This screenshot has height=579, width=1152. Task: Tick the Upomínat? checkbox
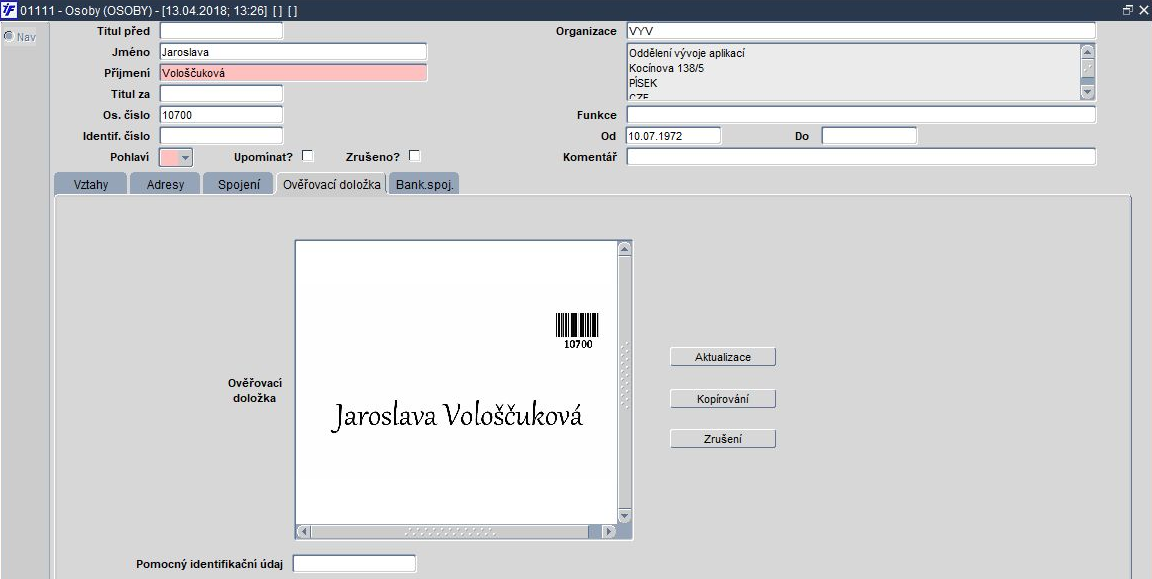pyautogui.click(x=308, y=156)
